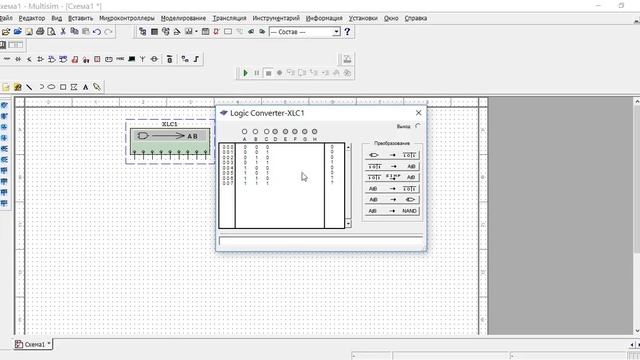
Task: Place an antenna RF component
Action: [142, 60]
